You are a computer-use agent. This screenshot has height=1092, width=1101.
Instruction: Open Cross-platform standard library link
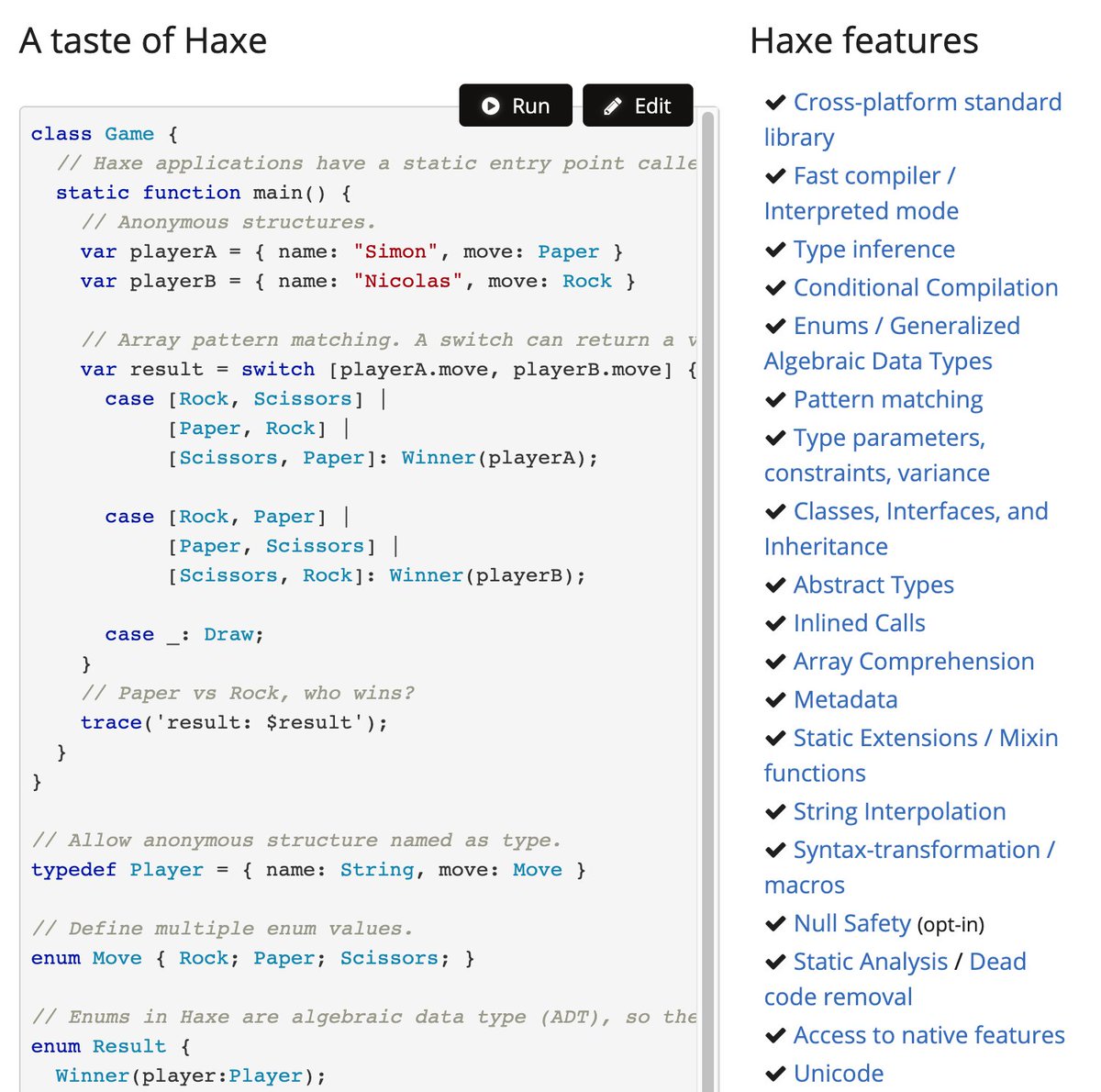913,119
